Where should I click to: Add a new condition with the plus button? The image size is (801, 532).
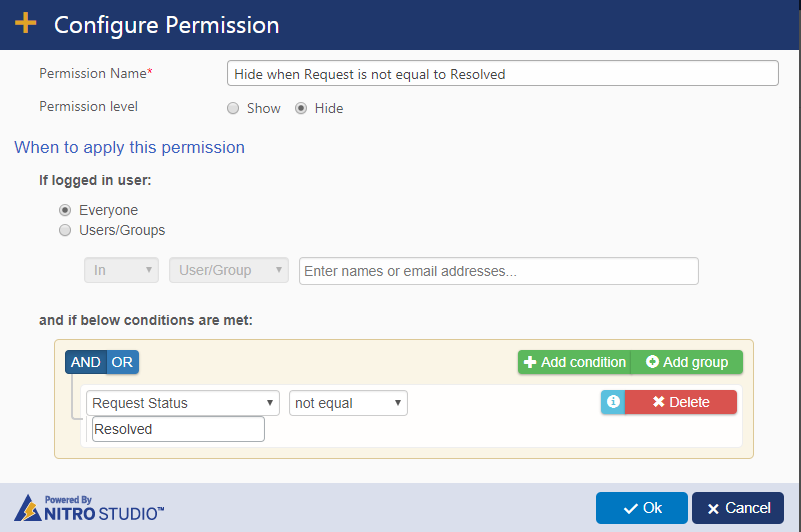point(575,362)
